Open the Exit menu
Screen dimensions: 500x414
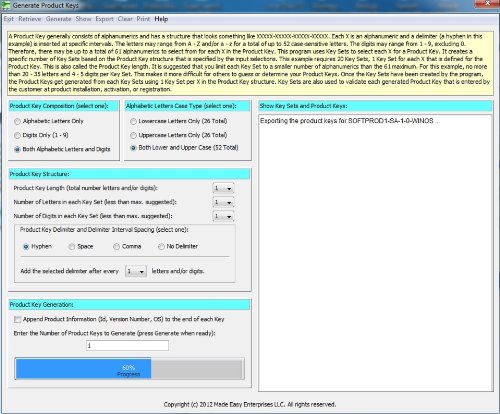click(9, 19)
